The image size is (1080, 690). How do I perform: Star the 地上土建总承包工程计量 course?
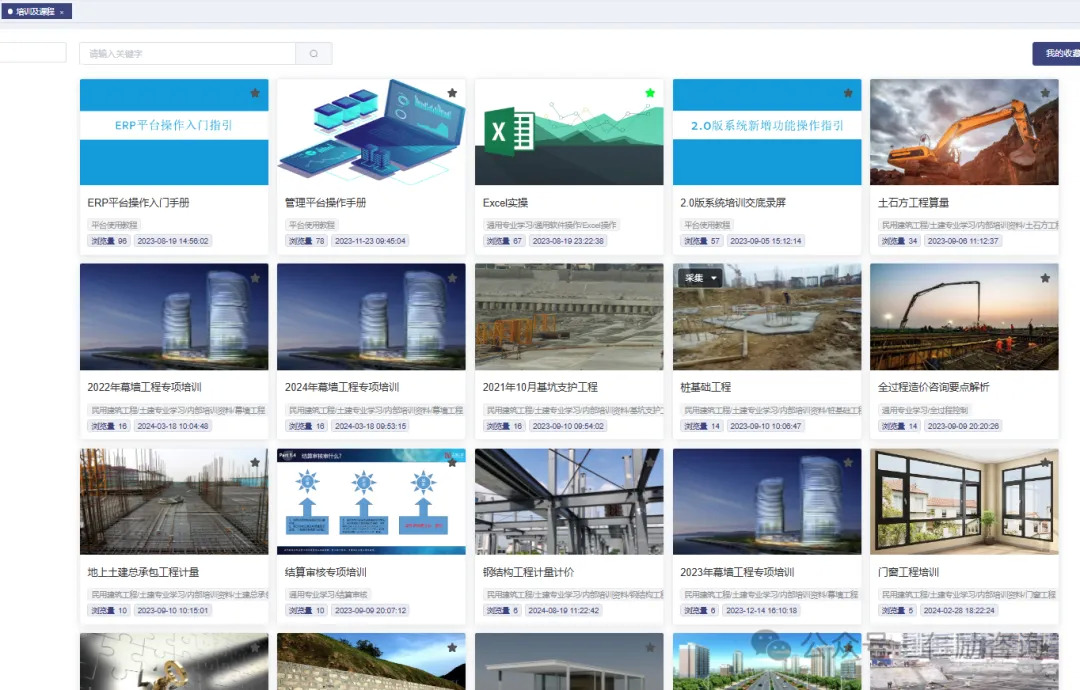(x=255, y=463)
